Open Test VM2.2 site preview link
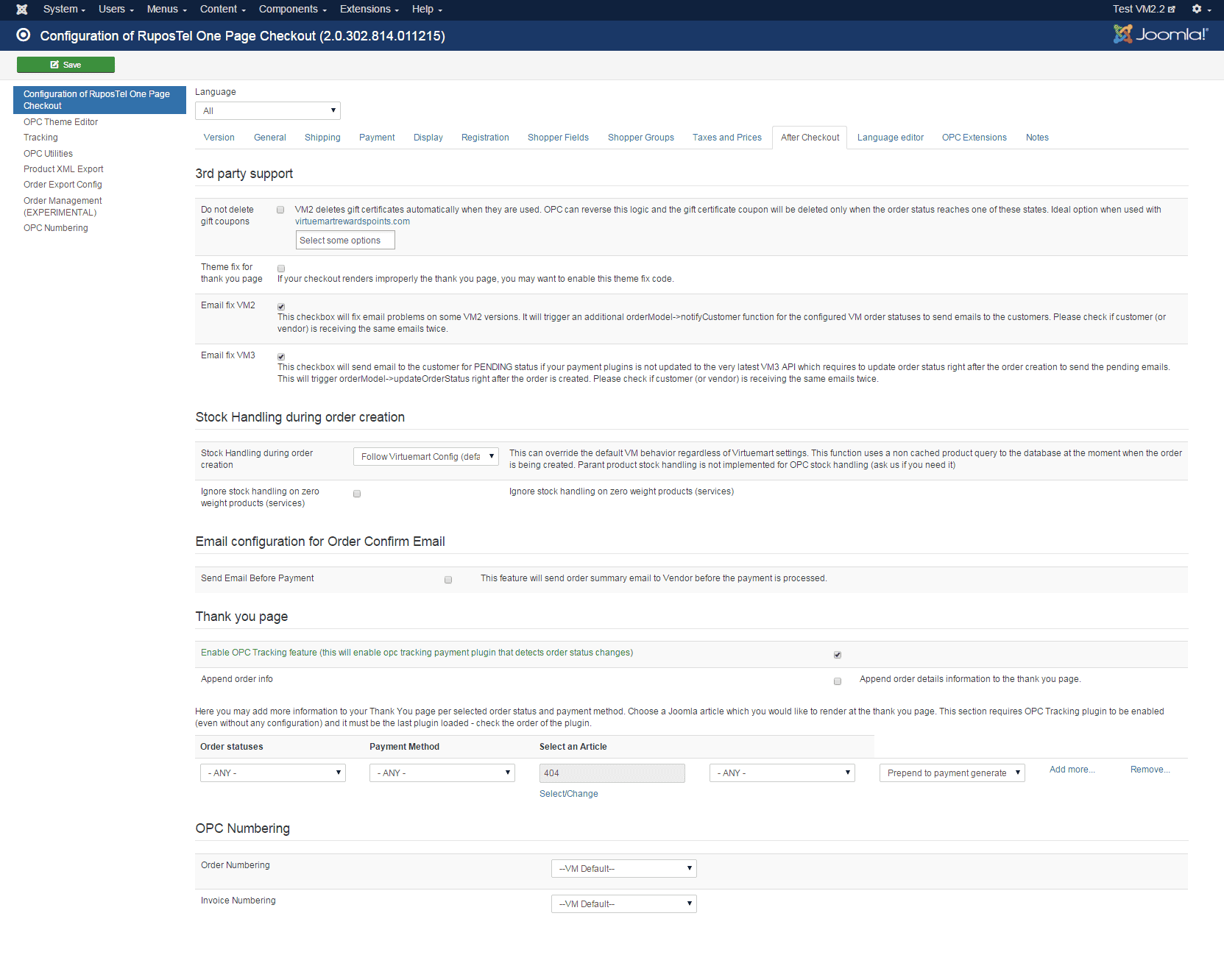 point(1143,10)
